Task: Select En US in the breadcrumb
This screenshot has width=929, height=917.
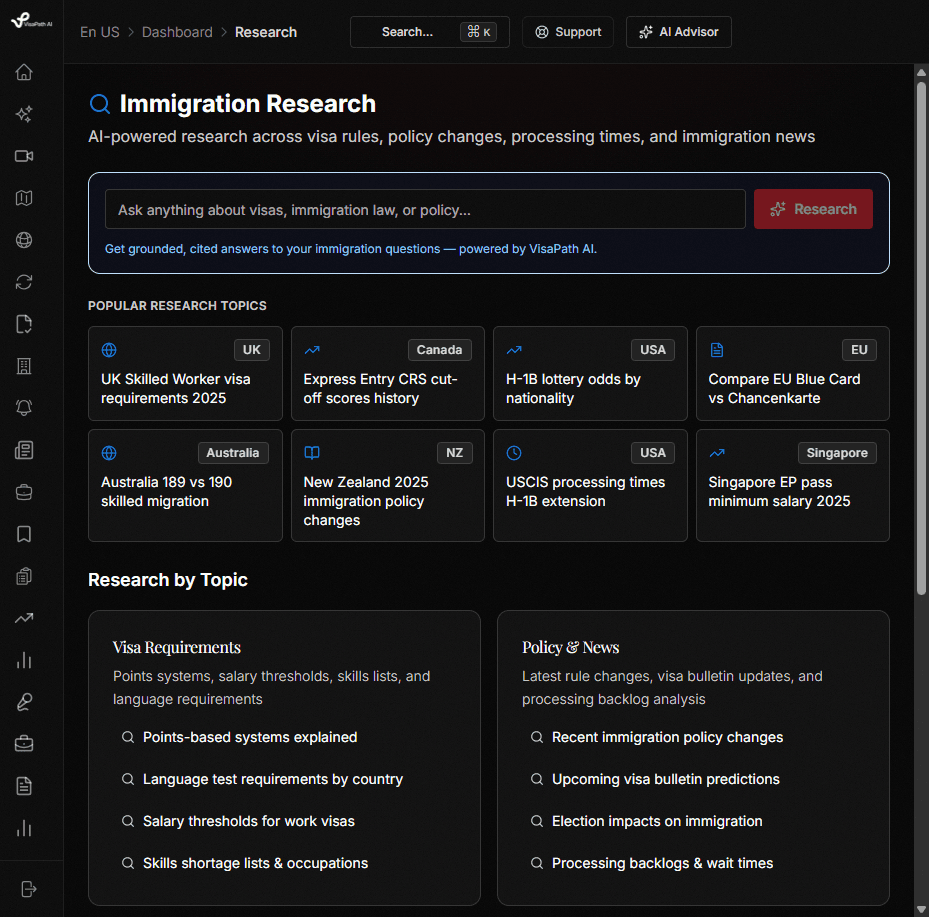Action: click(100, 32)
